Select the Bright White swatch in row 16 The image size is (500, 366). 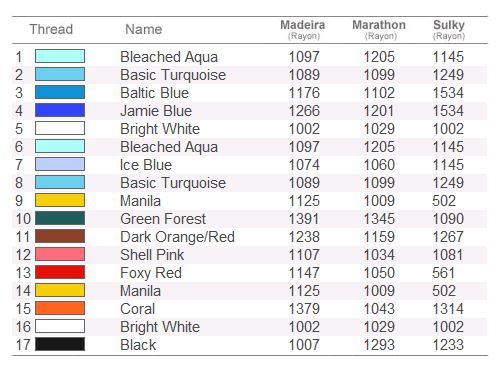pos(60,326)
